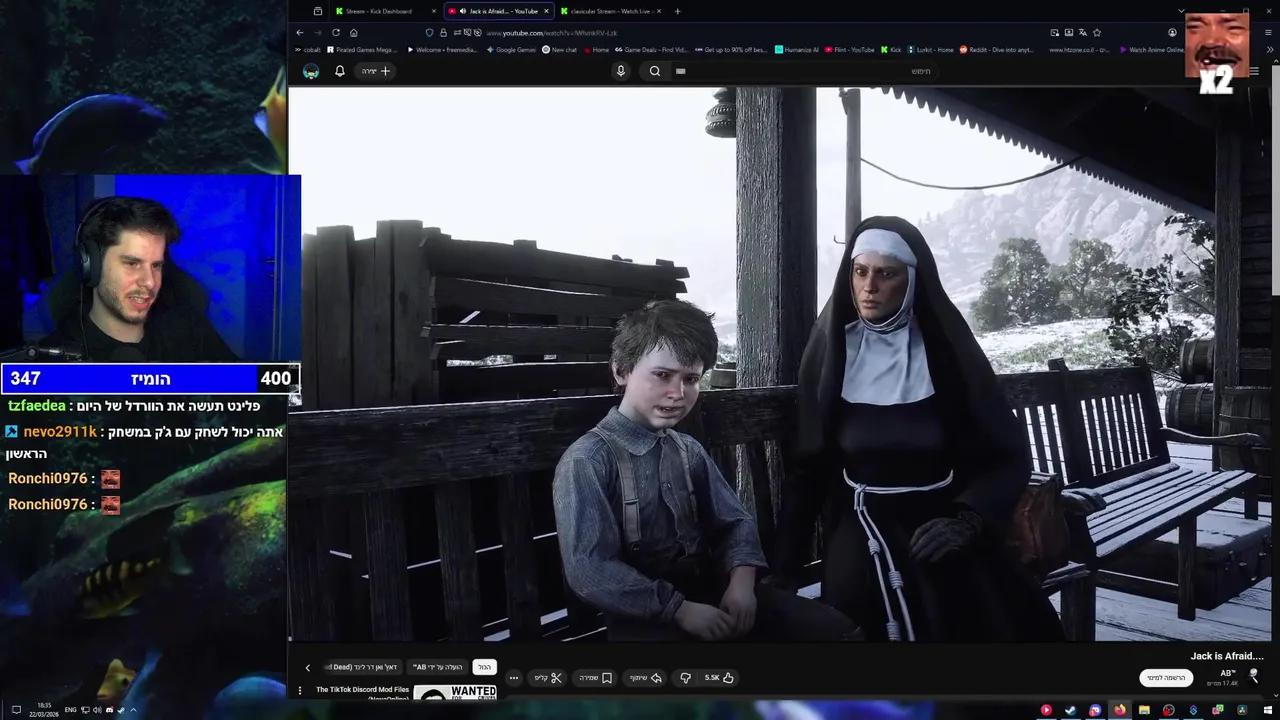Expand hidden system tray icons
This screenshot has height=720, width=1280.
point(133,710)
